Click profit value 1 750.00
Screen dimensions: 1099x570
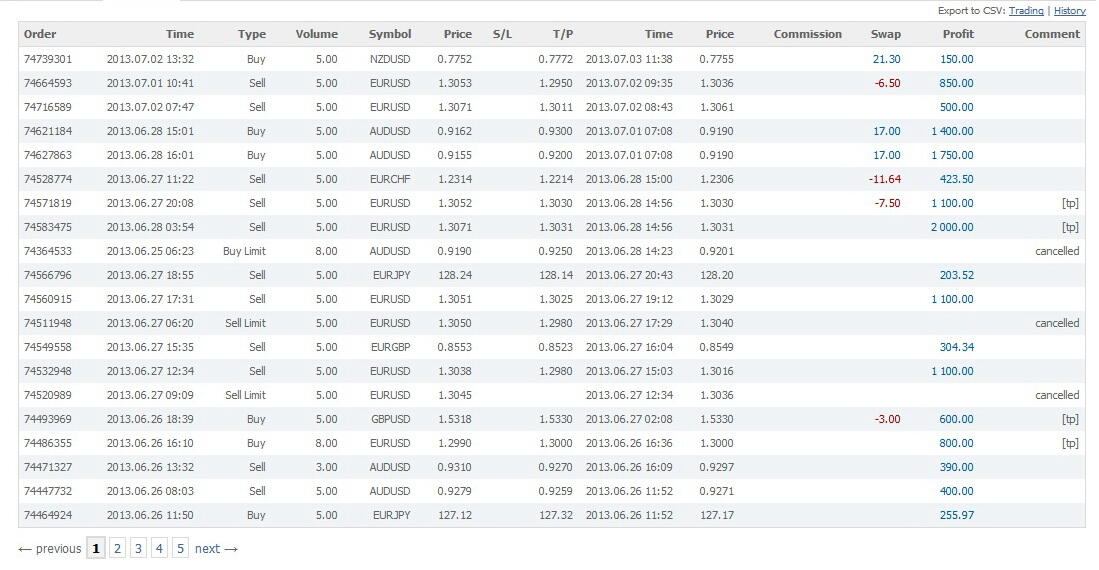point(952,155)
